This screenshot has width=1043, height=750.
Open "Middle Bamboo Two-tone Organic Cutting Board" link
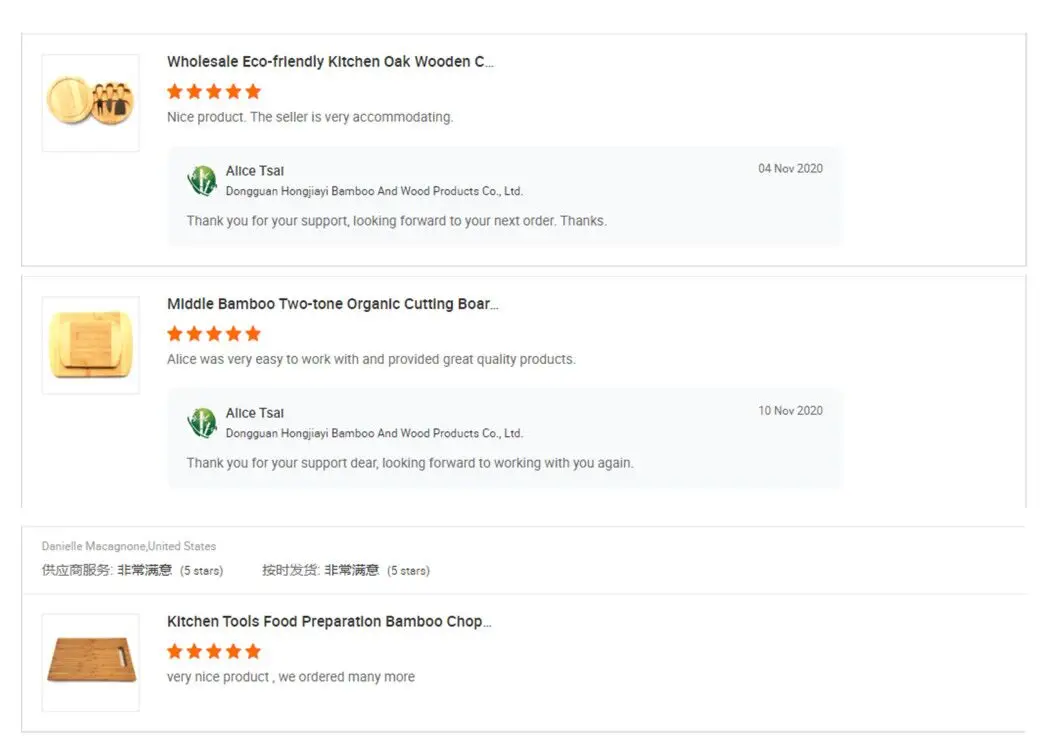pos(332,304)
